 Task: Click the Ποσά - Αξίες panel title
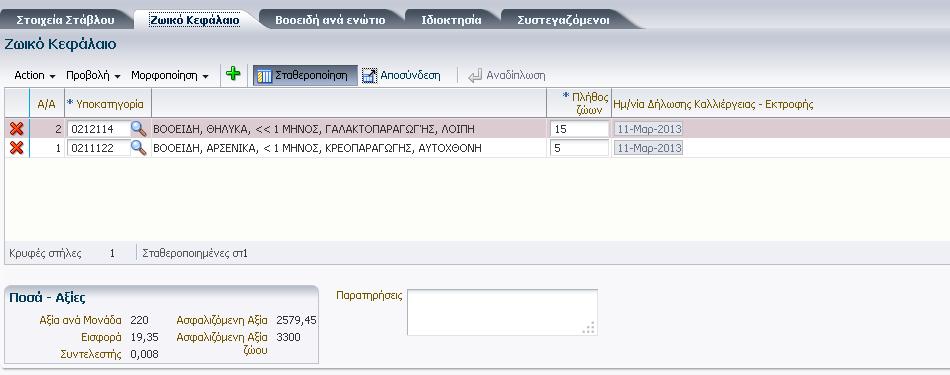pos(47,297)
